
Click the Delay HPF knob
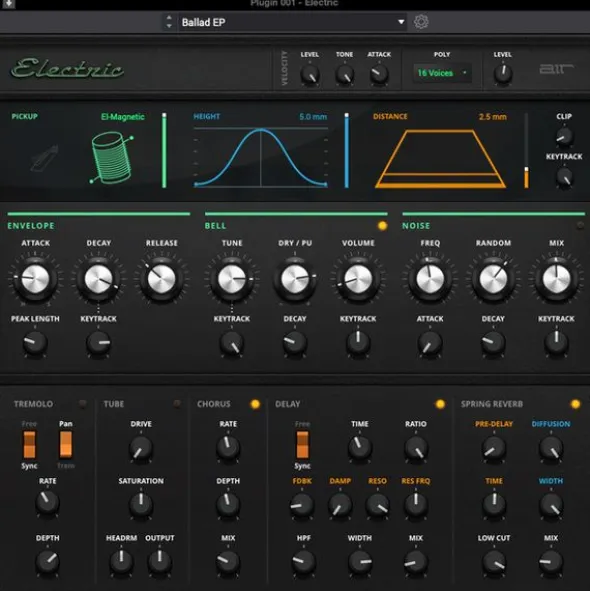[303, 562]
